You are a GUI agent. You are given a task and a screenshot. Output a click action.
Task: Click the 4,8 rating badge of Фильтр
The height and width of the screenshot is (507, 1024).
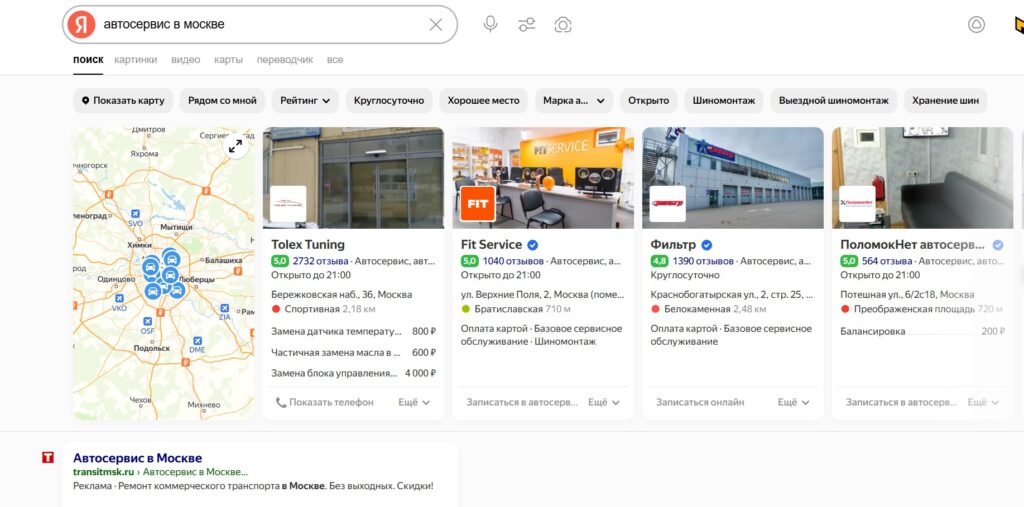tap(660, 261)
